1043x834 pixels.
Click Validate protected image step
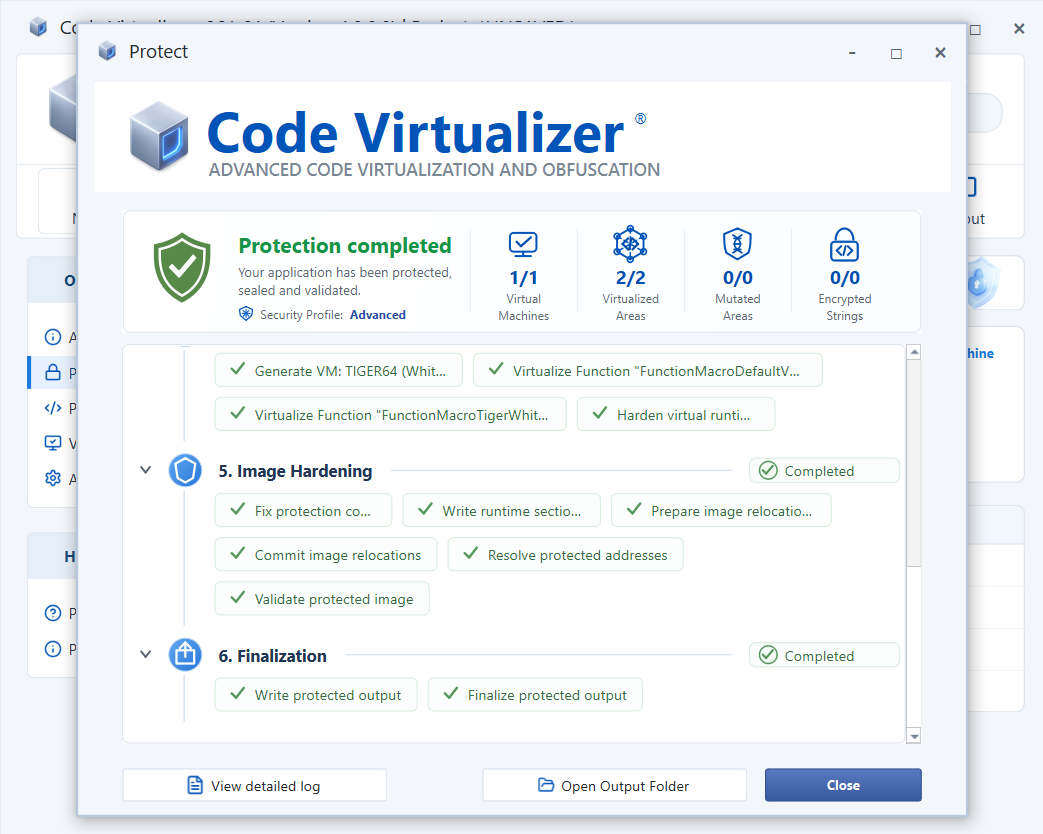click(322, 599)
